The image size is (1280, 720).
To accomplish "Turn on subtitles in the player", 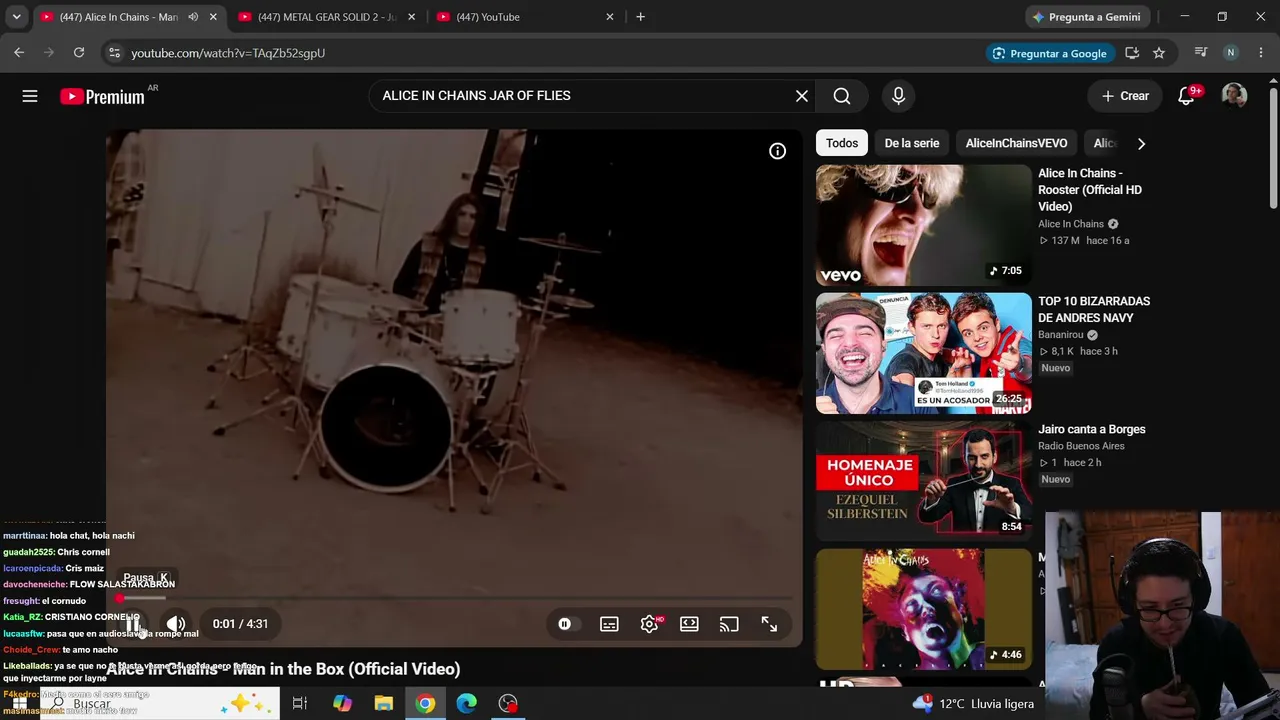I will (609, 624).
